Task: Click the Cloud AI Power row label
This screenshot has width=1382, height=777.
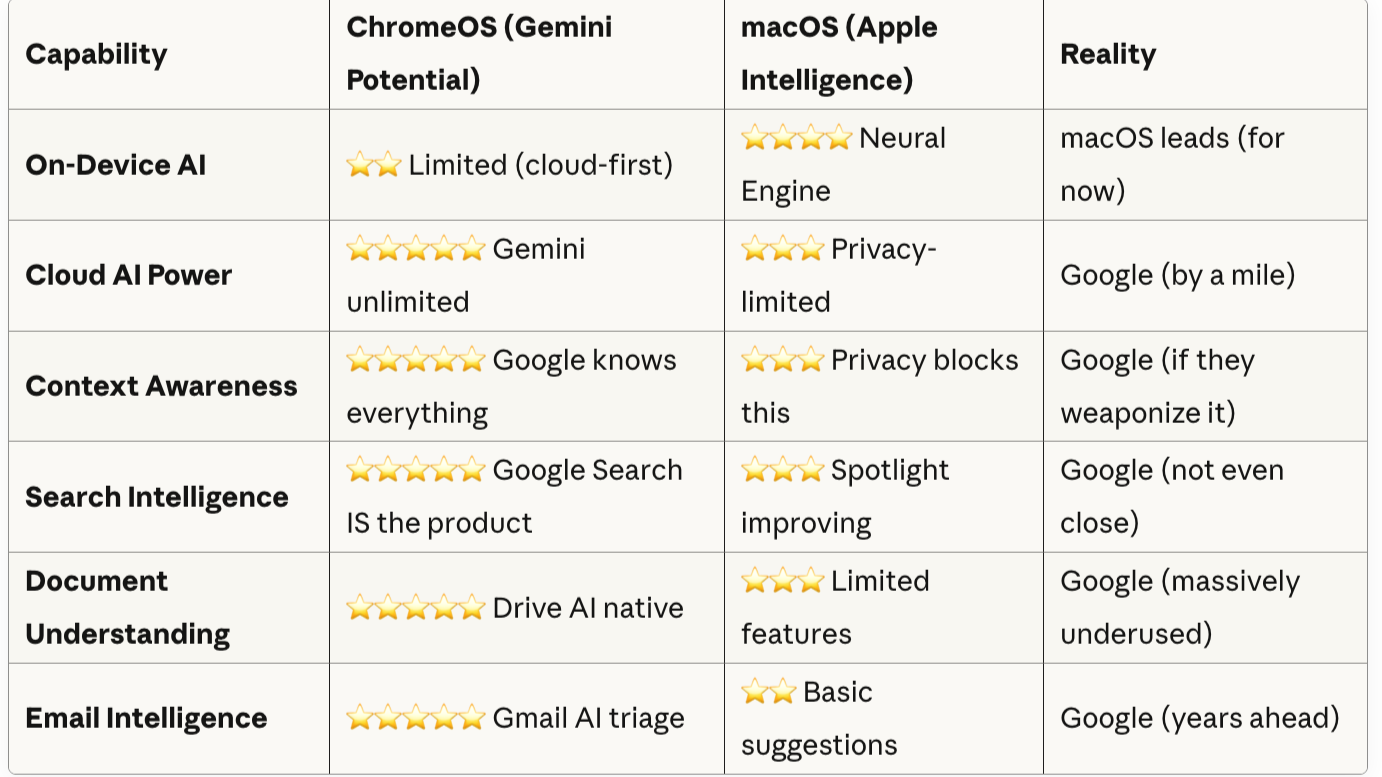Action: click(x=129, y=275)
